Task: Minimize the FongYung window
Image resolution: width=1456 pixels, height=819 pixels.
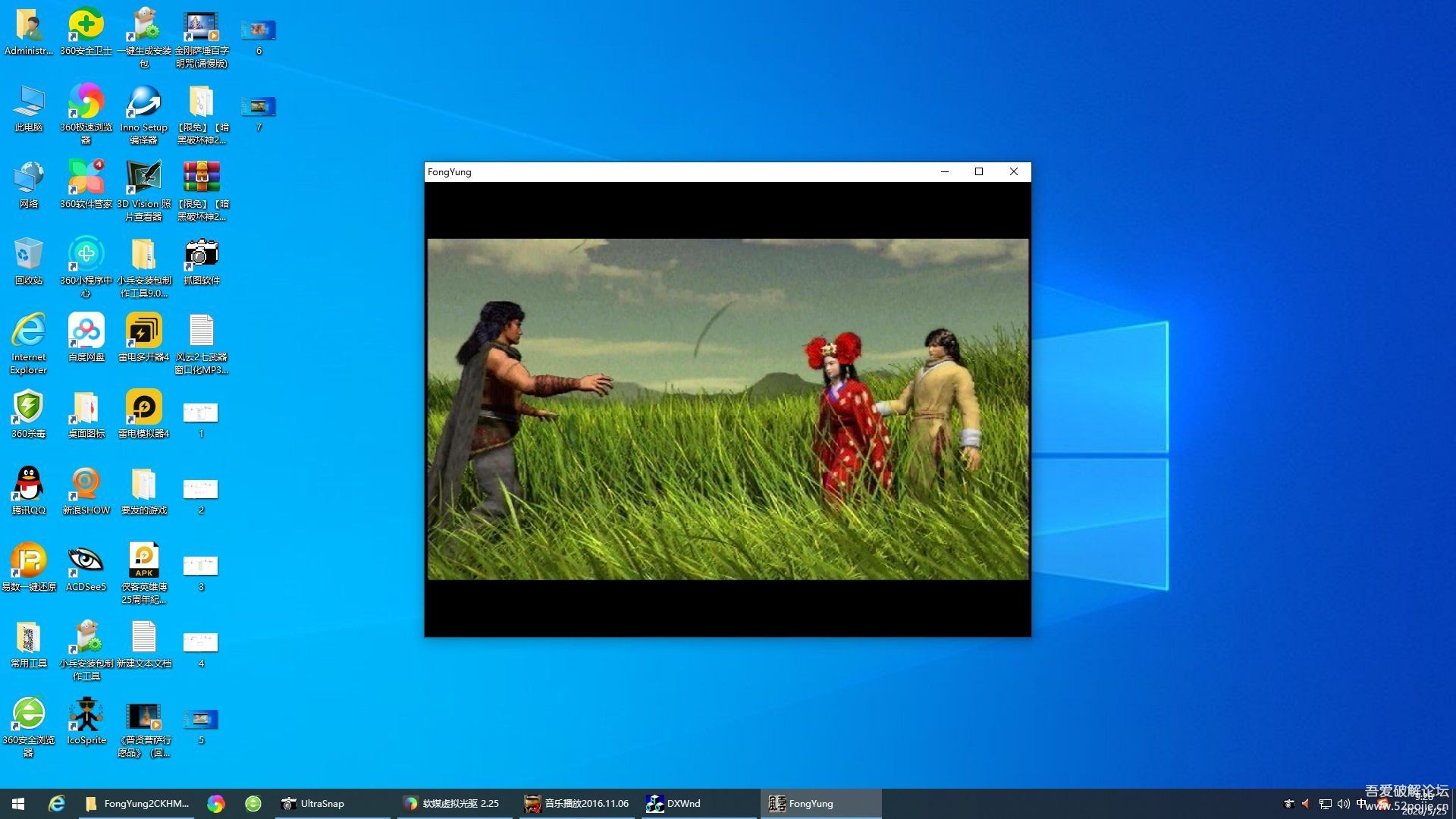Action: (x=945, y=172)
